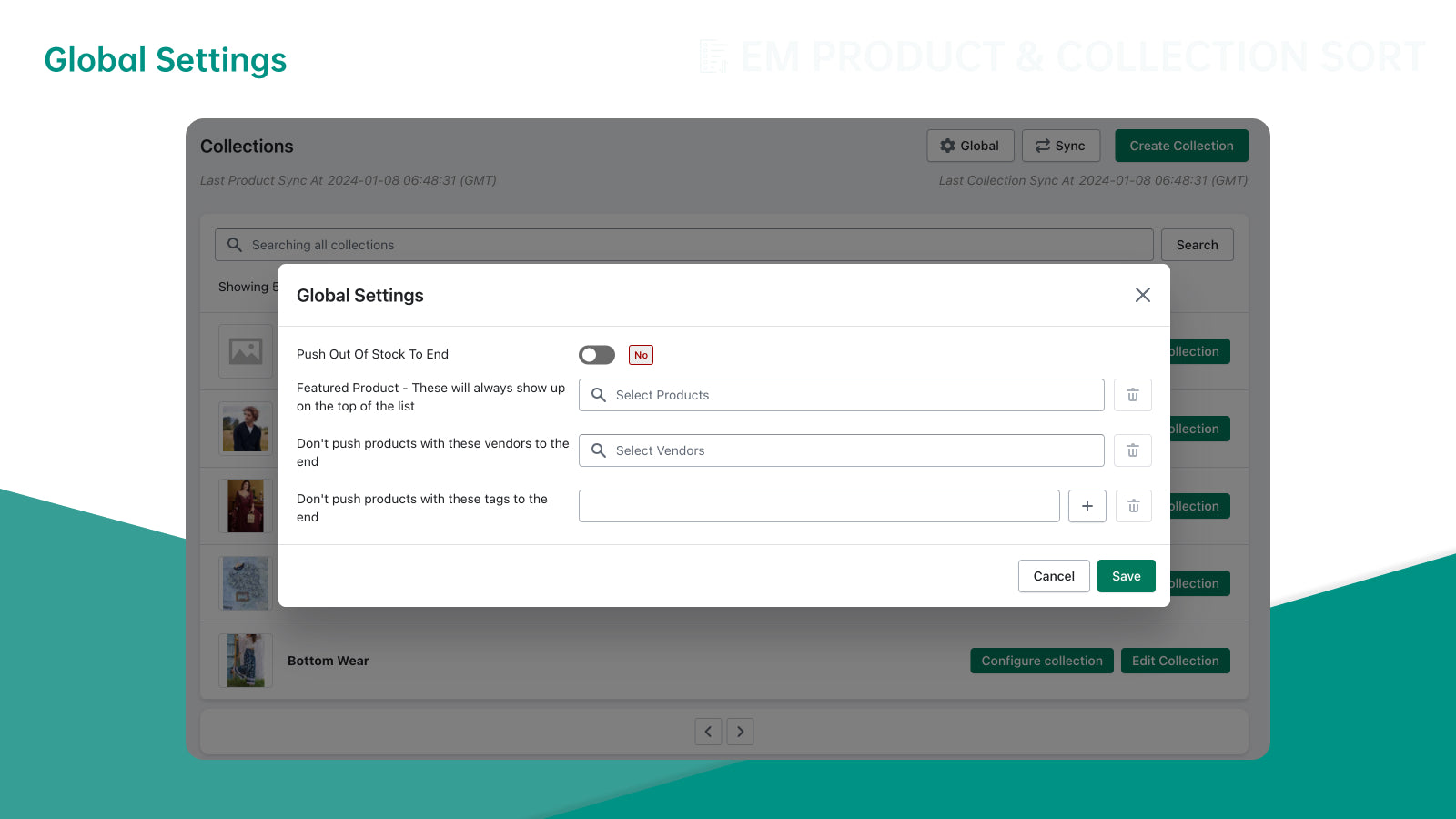
Task: Toggle Push Out Of Stock To End switch
Action: pos(597,355)
